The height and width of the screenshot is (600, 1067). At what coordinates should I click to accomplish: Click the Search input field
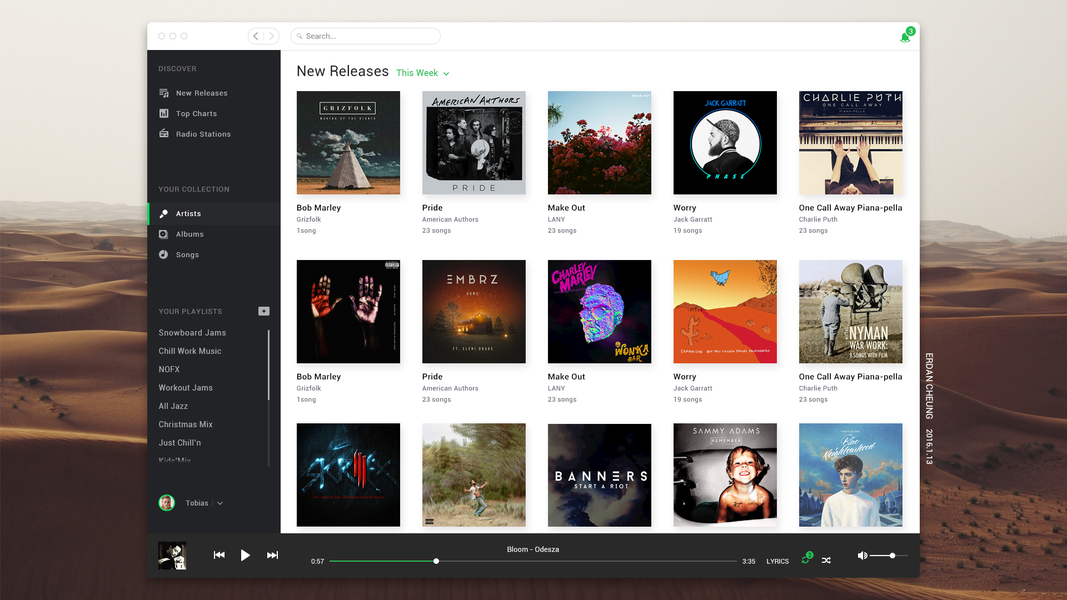[365, 36]
